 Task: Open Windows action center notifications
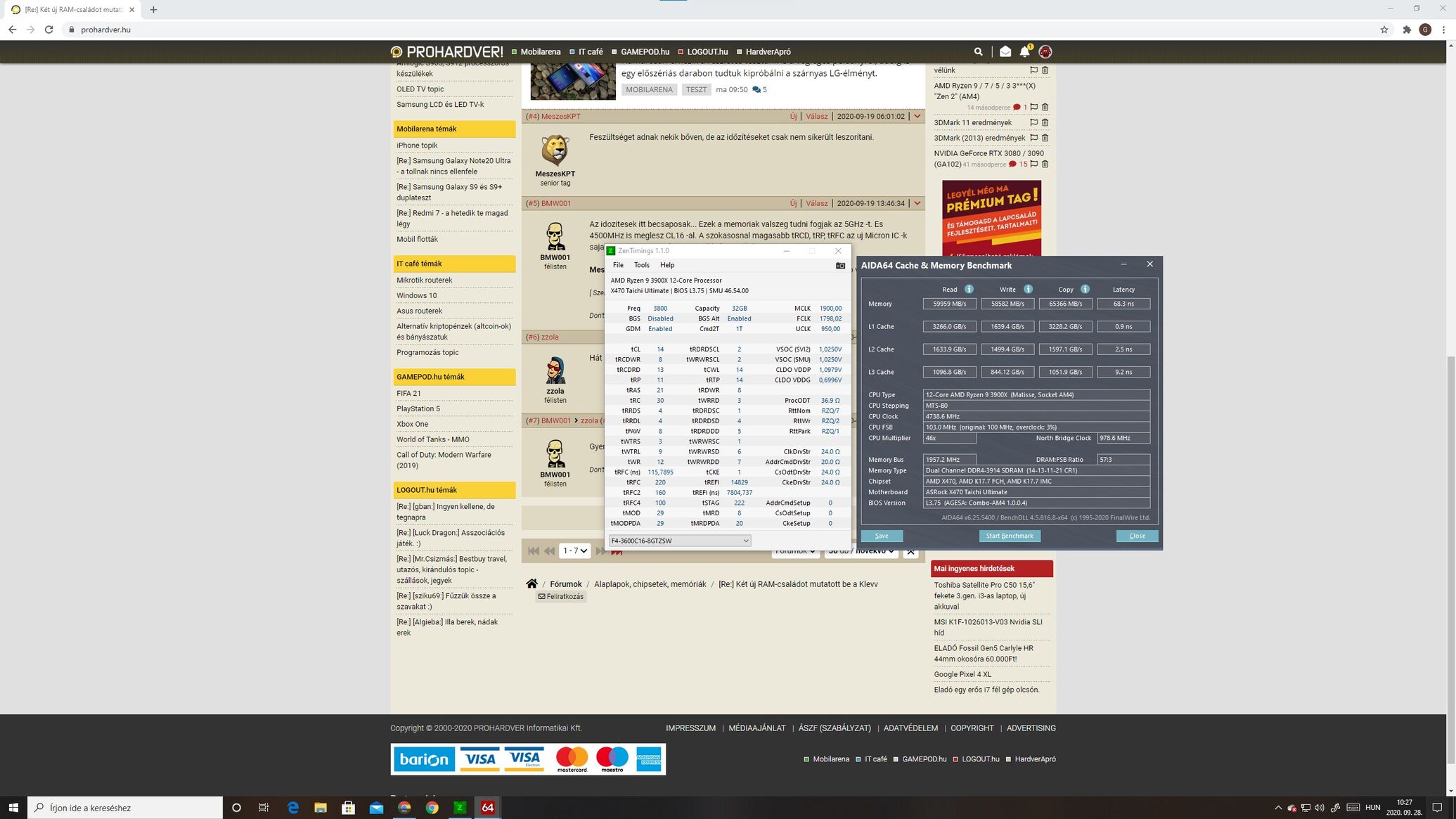pyautogui.click(x=1437, y=808)
